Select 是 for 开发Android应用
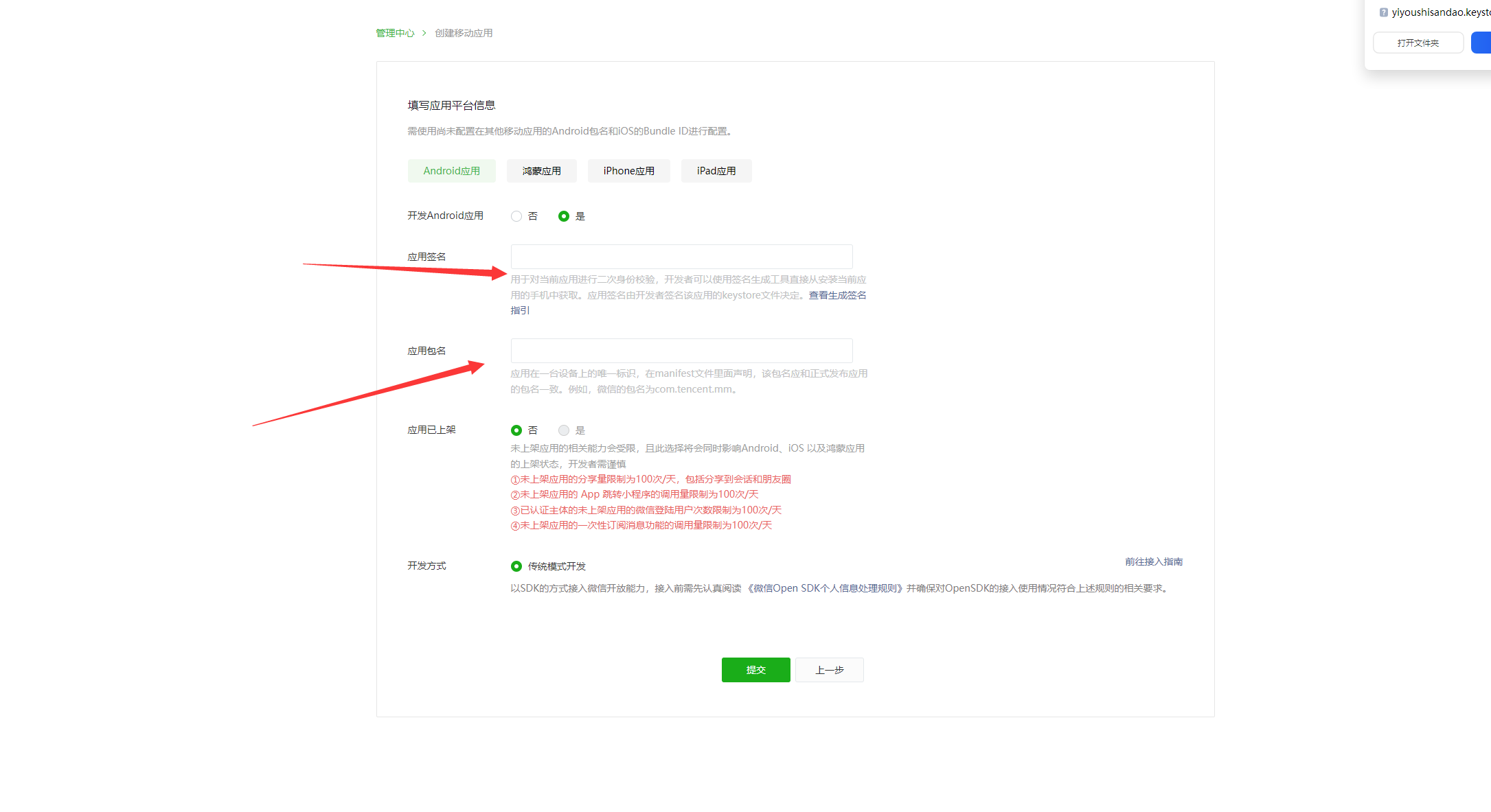1491x812 pixels. [564, 216]
